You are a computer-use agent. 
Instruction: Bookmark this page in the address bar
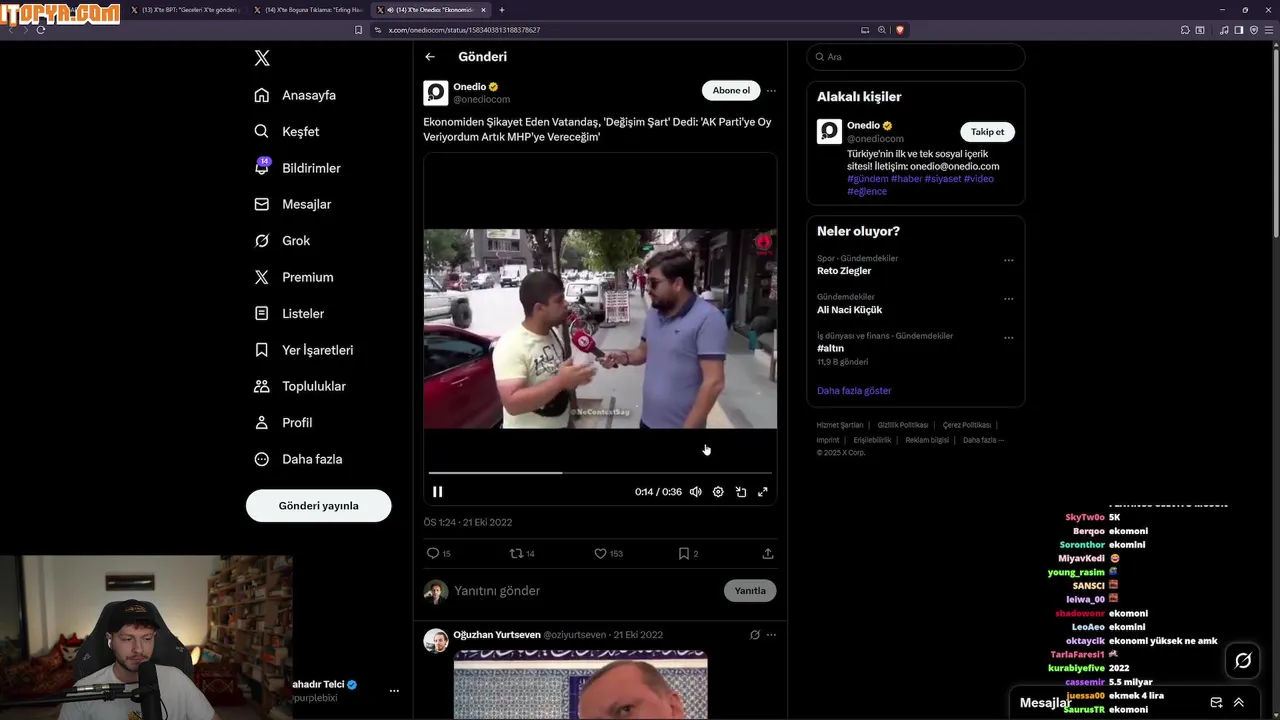tap(358, 30)
